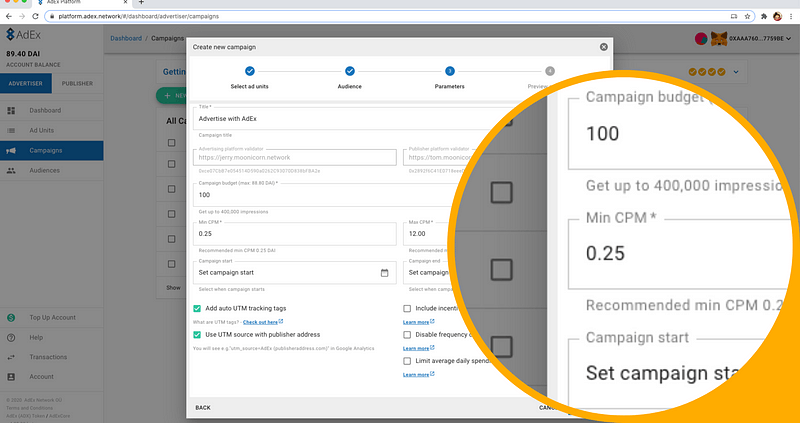Enable the Include incentive checkbox
Viewport: 800px width, 423px height.
click(407, 309)
